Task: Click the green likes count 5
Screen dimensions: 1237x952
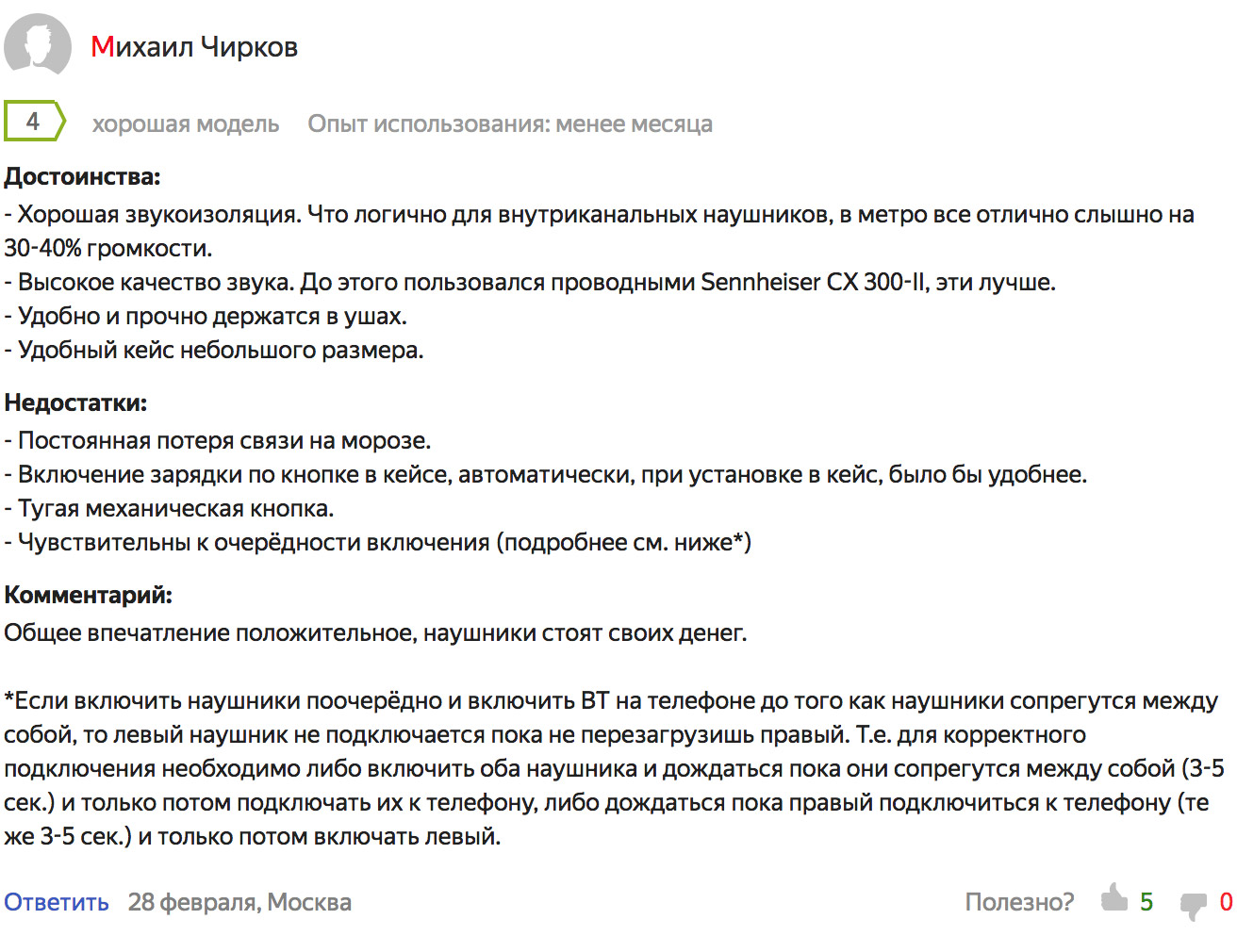Action: [1146, 902]
